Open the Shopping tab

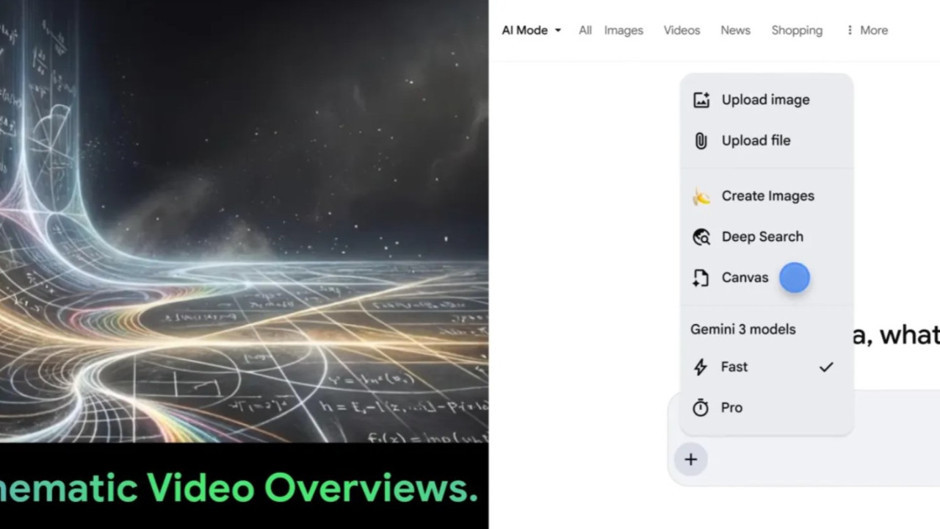pos(797,30)
